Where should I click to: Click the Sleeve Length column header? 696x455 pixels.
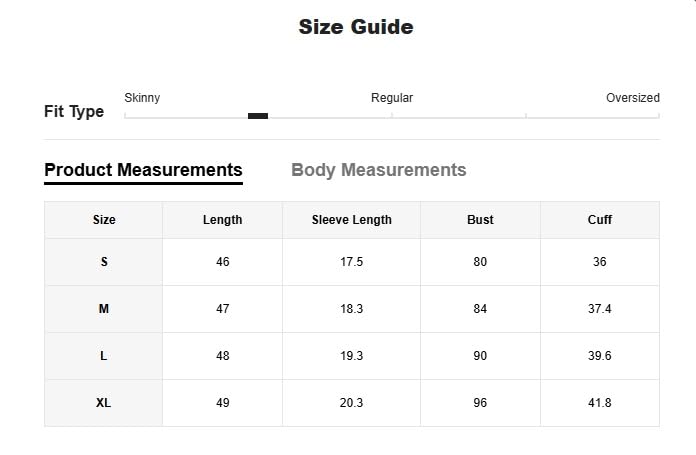pos(351,220)
